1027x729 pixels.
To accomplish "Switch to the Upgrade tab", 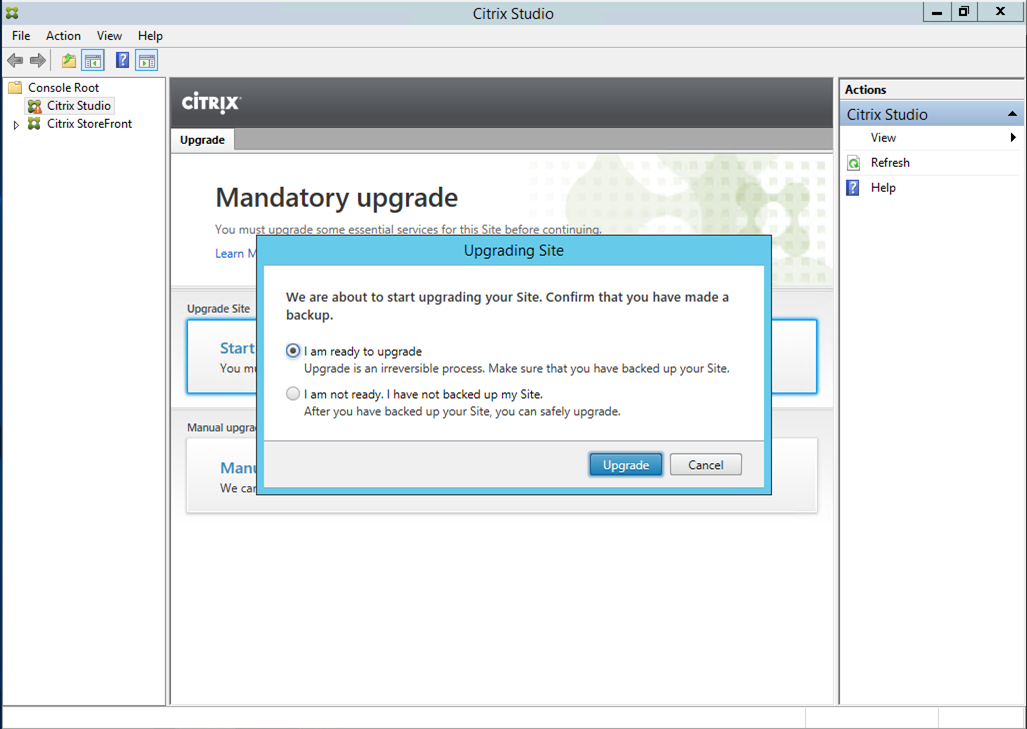I will click(x=202, y=140).
